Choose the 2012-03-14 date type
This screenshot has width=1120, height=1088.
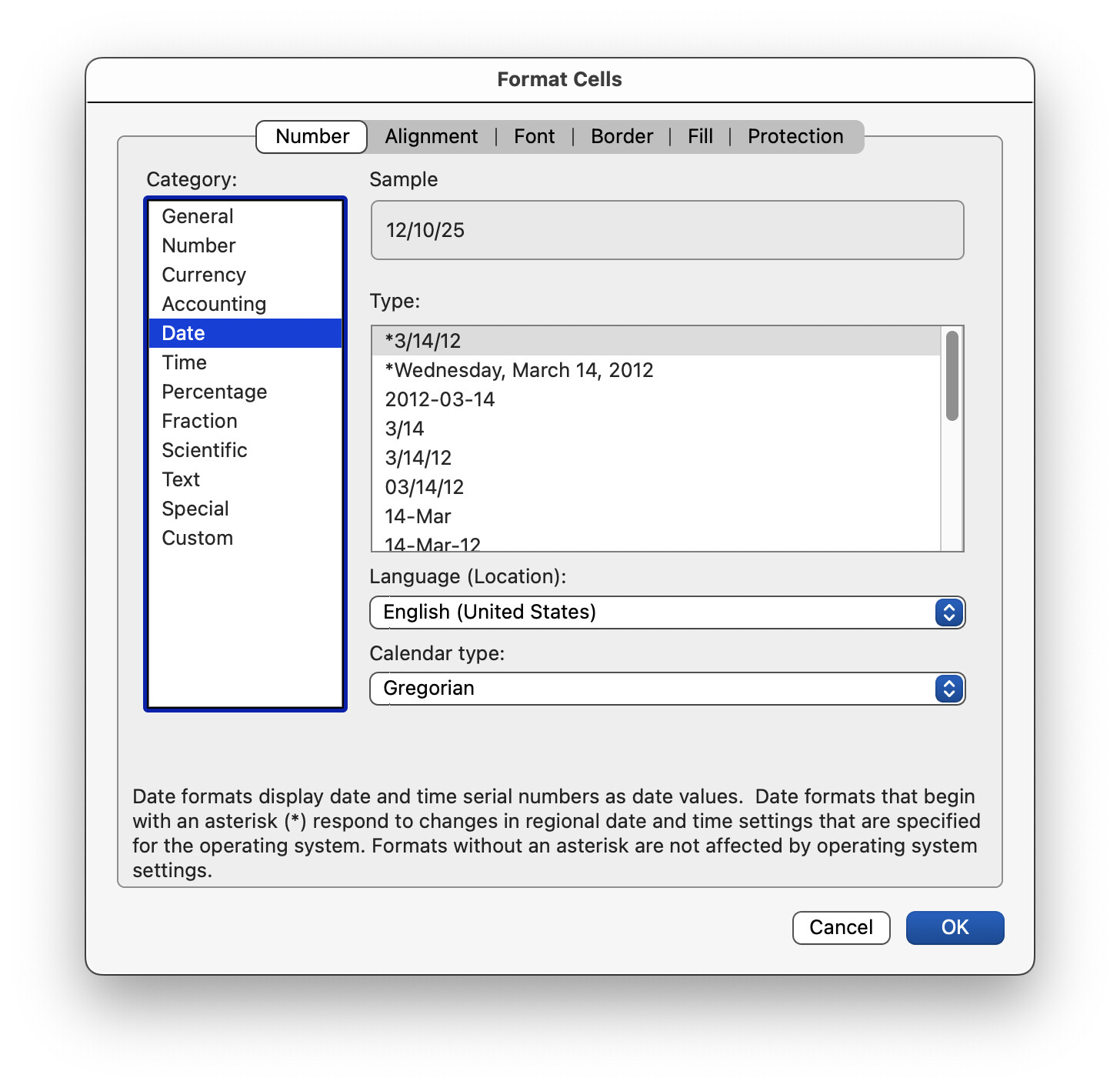[x=440, y=399]
